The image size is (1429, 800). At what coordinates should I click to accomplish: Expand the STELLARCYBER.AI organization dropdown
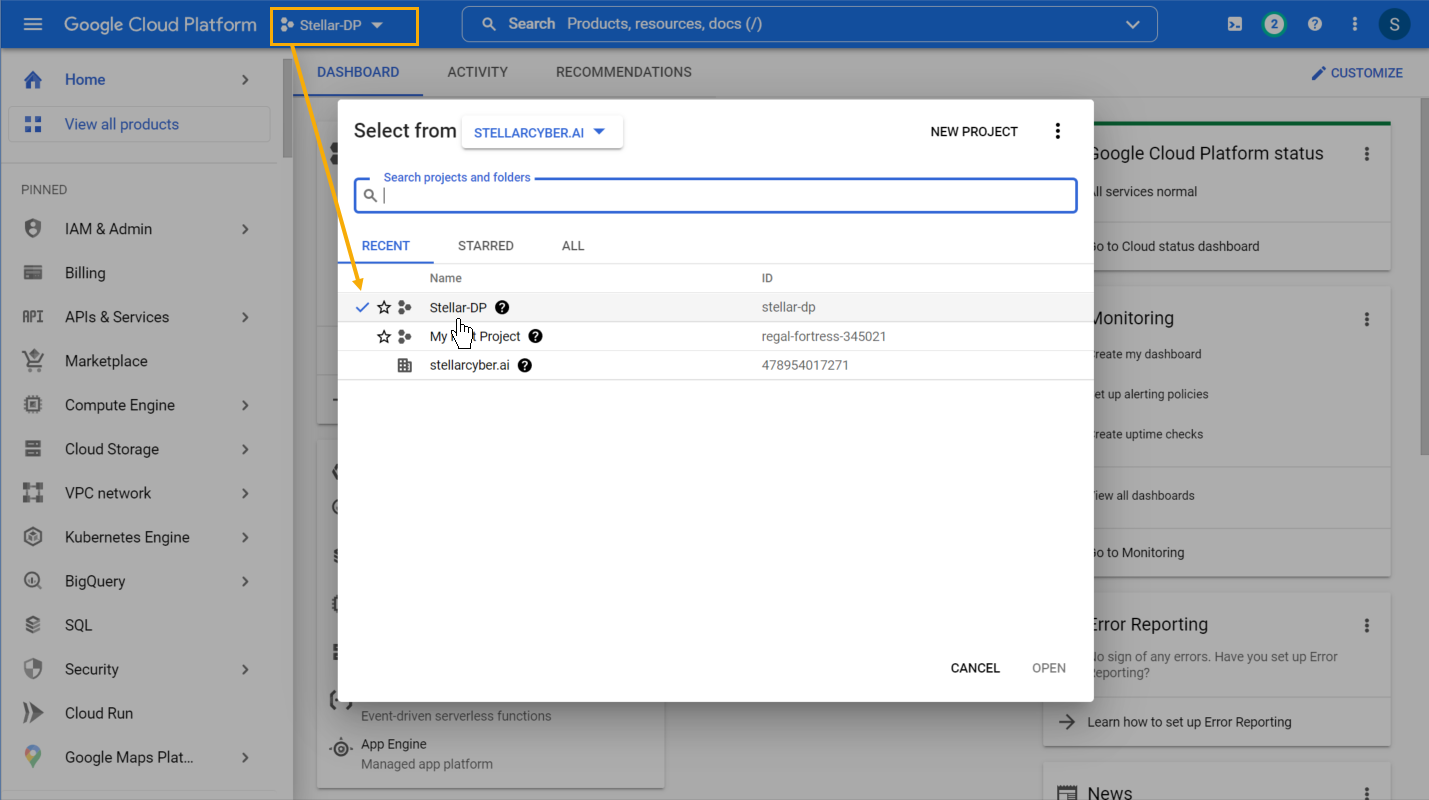point(541,132)
